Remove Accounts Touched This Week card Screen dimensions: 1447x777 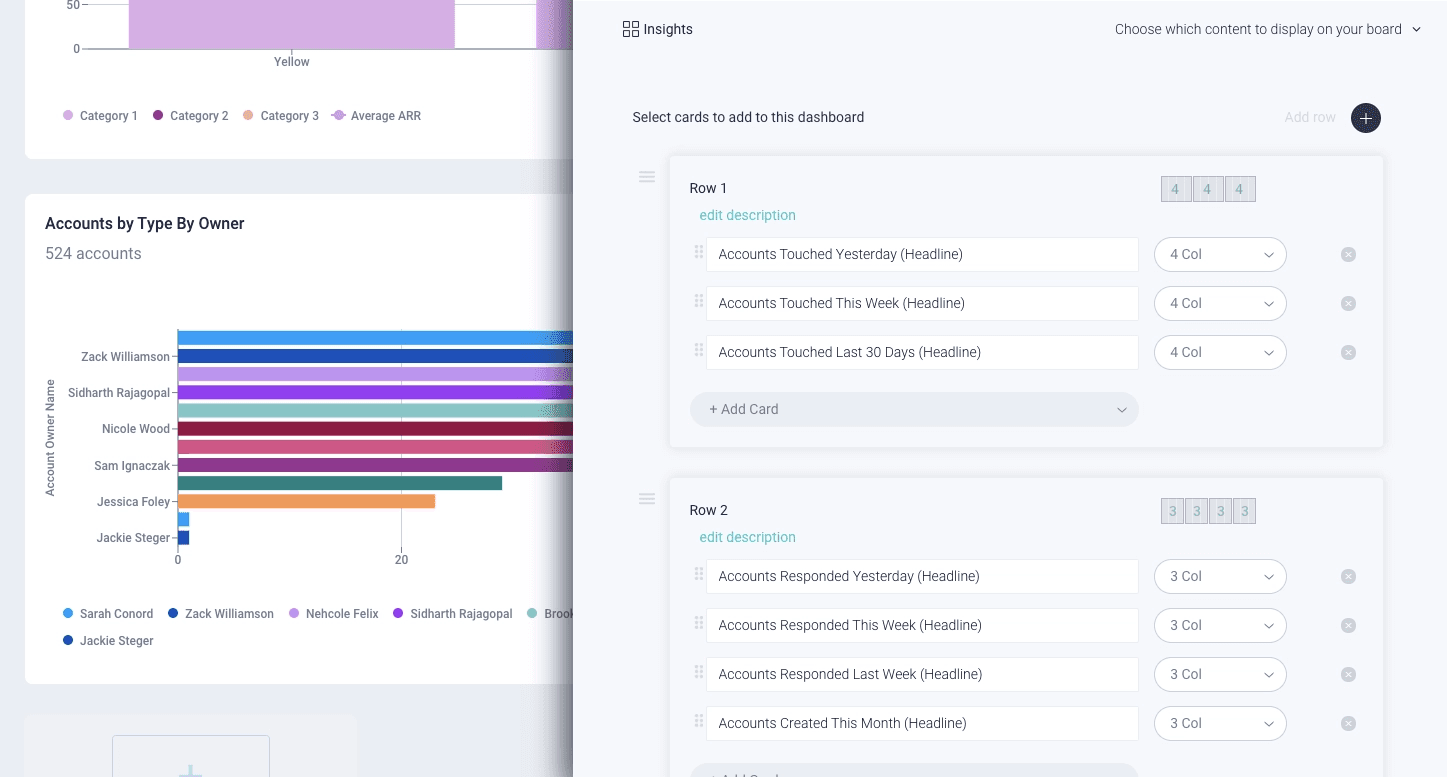pyautogui.click(x=1348, y=303)
